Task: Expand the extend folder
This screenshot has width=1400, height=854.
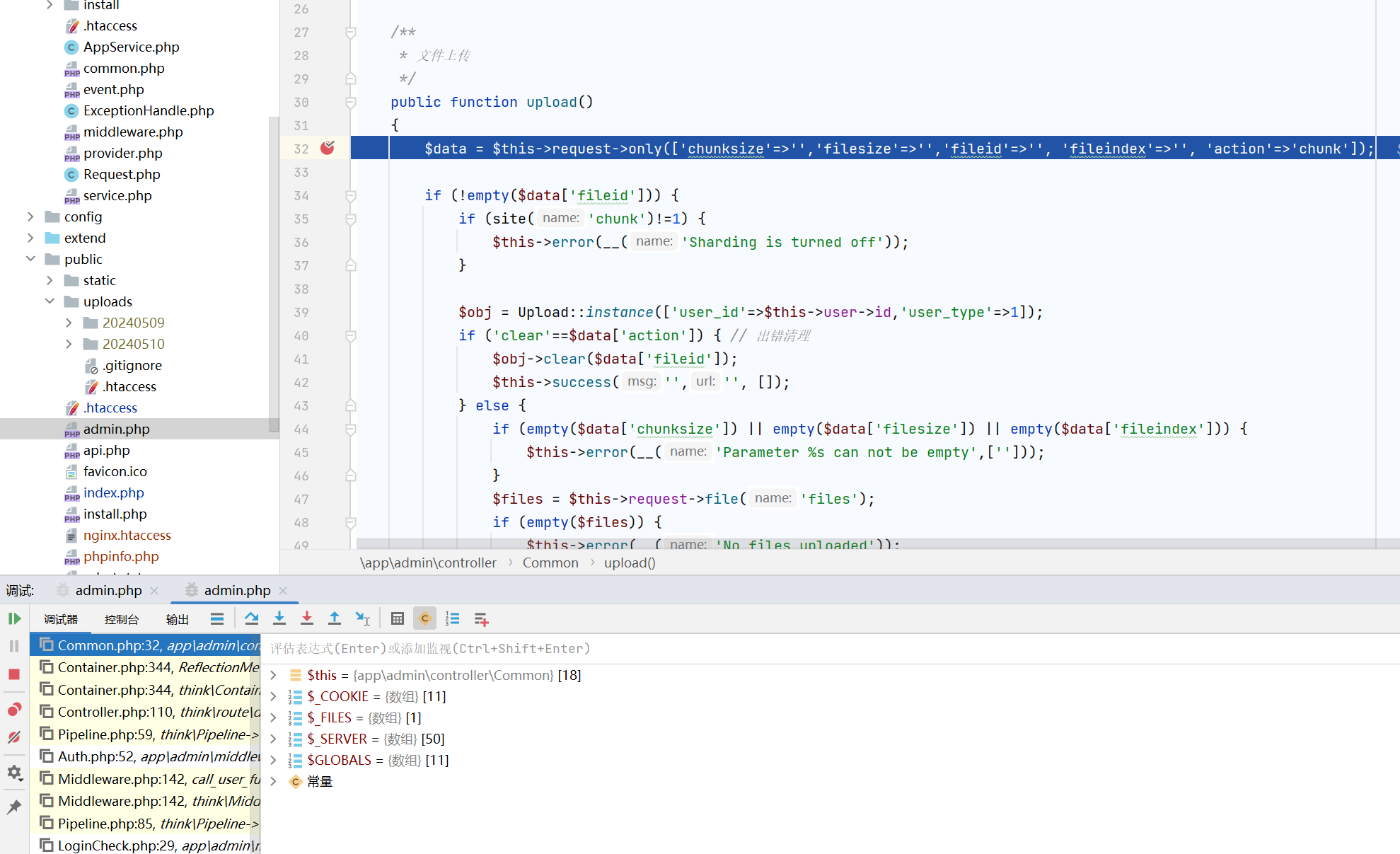Action: pos(30,238)
